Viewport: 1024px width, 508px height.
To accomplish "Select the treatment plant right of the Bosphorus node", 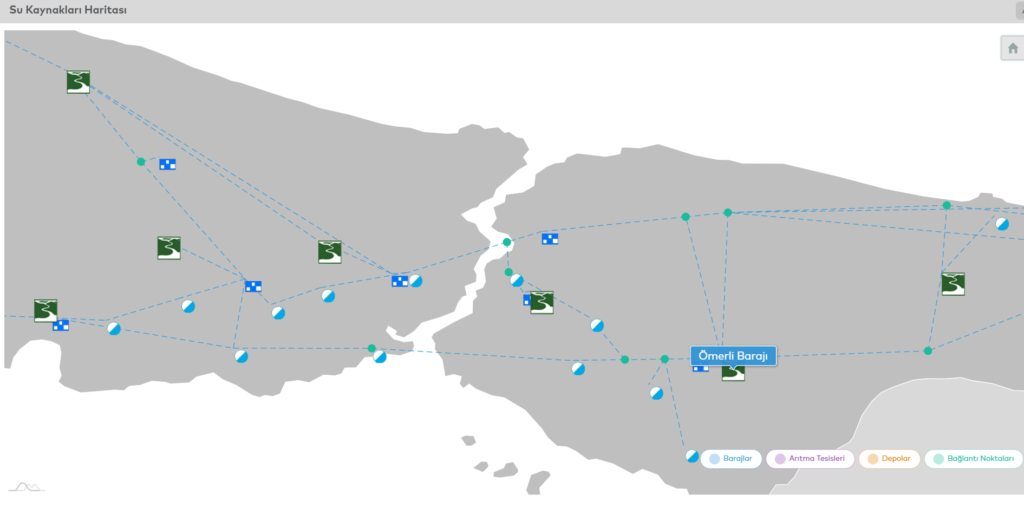I will tap(551, 239).
